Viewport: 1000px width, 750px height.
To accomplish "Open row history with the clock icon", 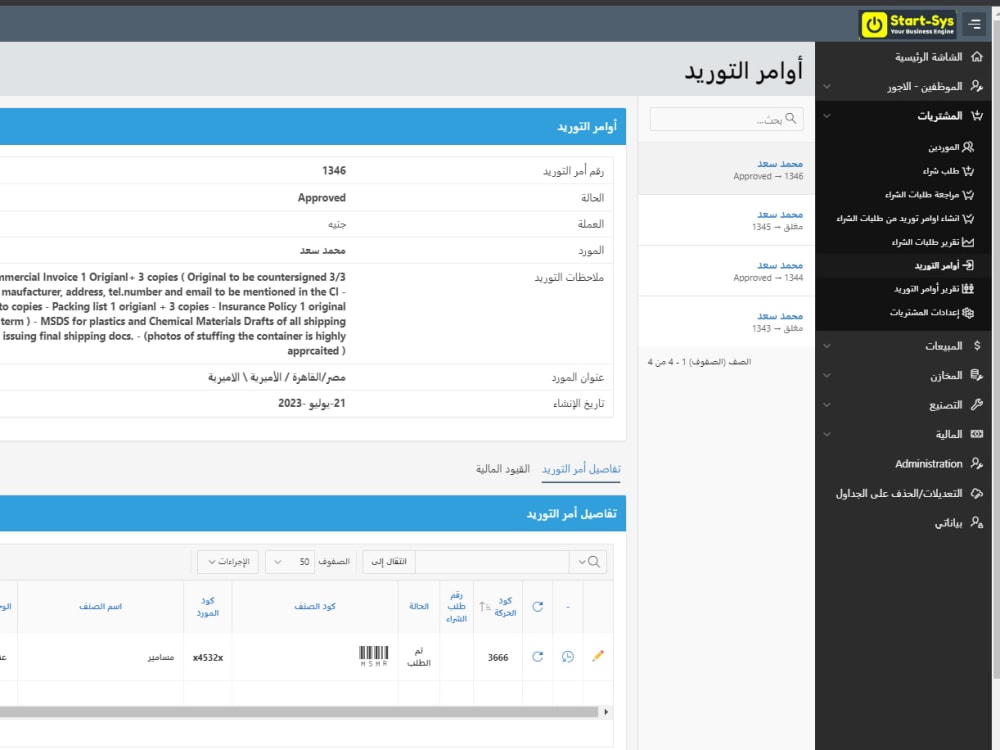I will click(x=568, y=657).
